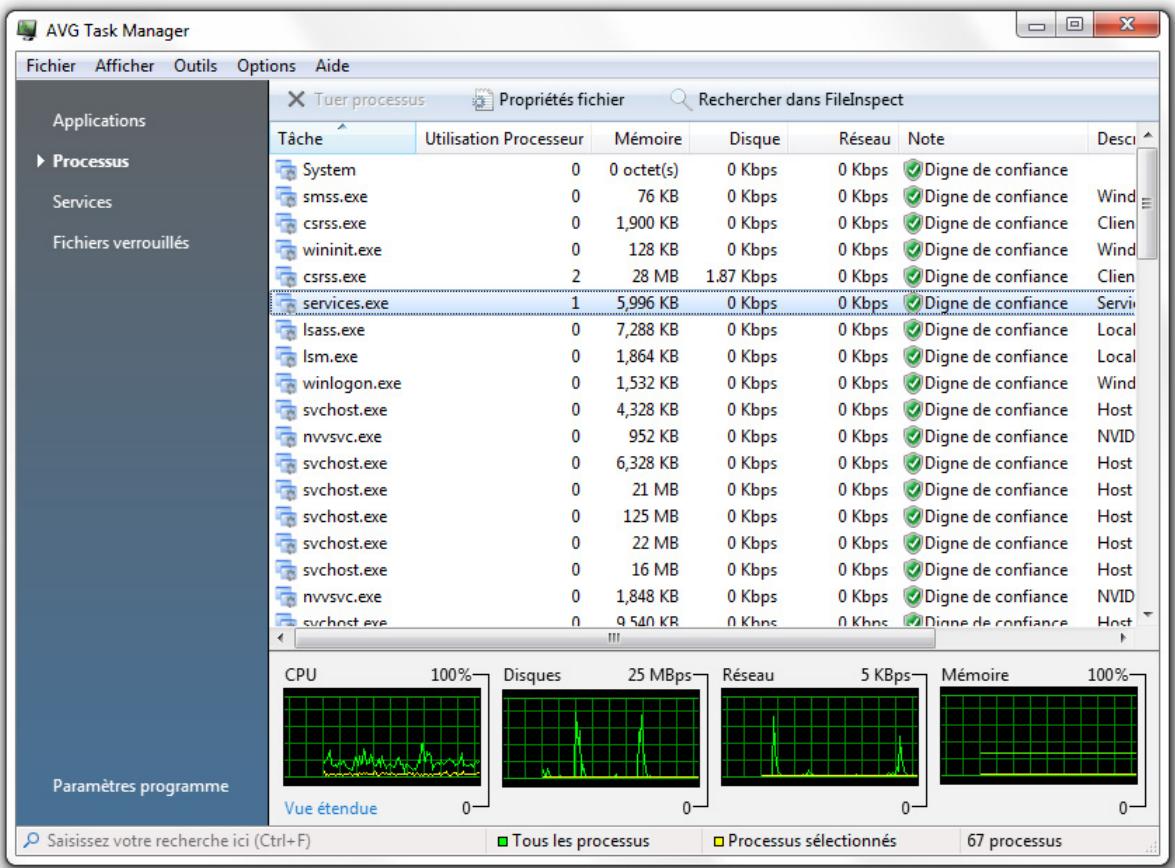
Task: Click horizontal scrollbar right arrow
Action: pos(1123,639)
